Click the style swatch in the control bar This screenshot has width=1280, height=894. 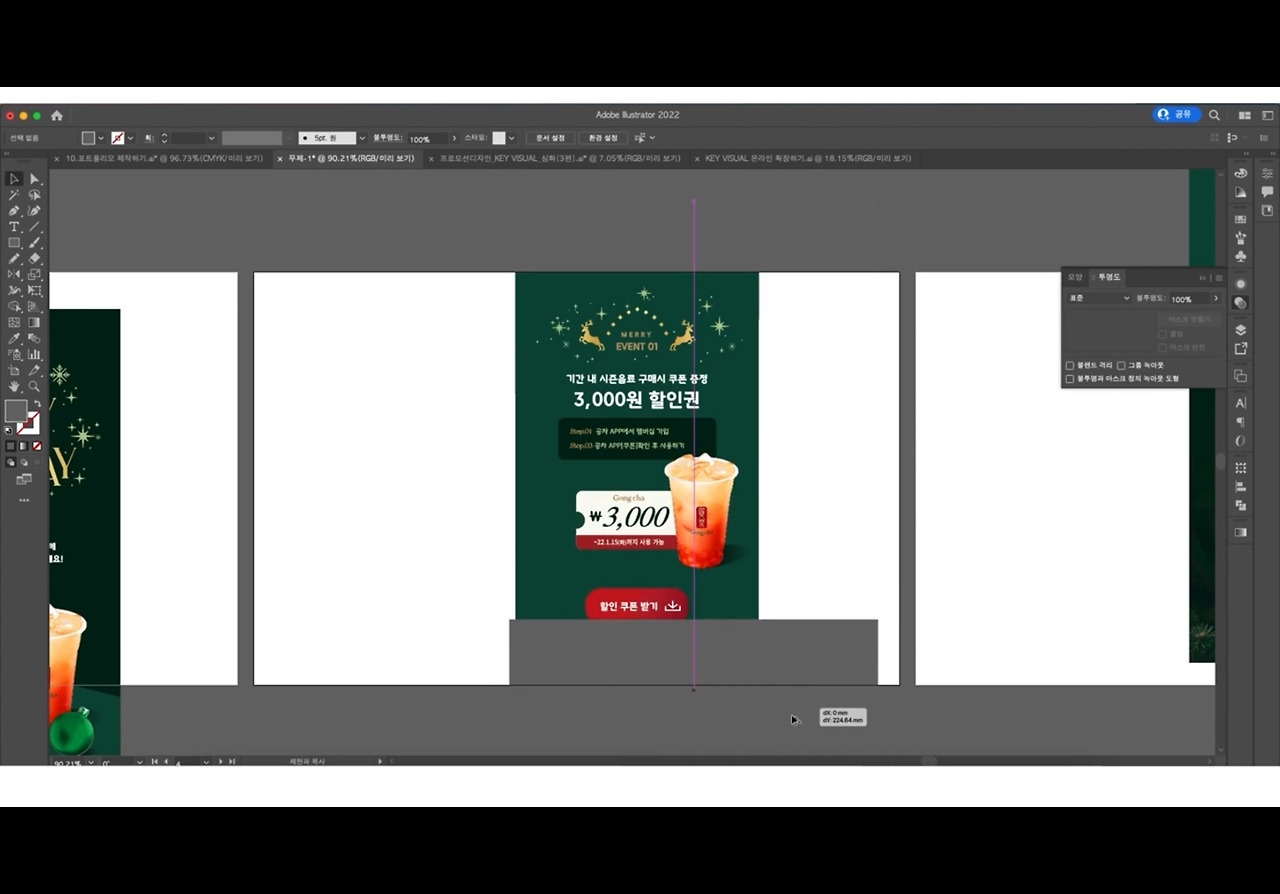(499, 138)
